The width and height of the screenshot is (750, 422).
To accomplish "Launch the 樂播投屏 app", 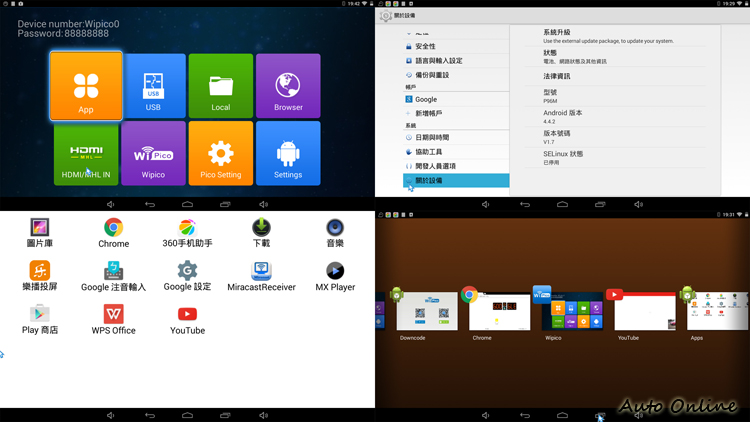I will (x=40, y=276).
